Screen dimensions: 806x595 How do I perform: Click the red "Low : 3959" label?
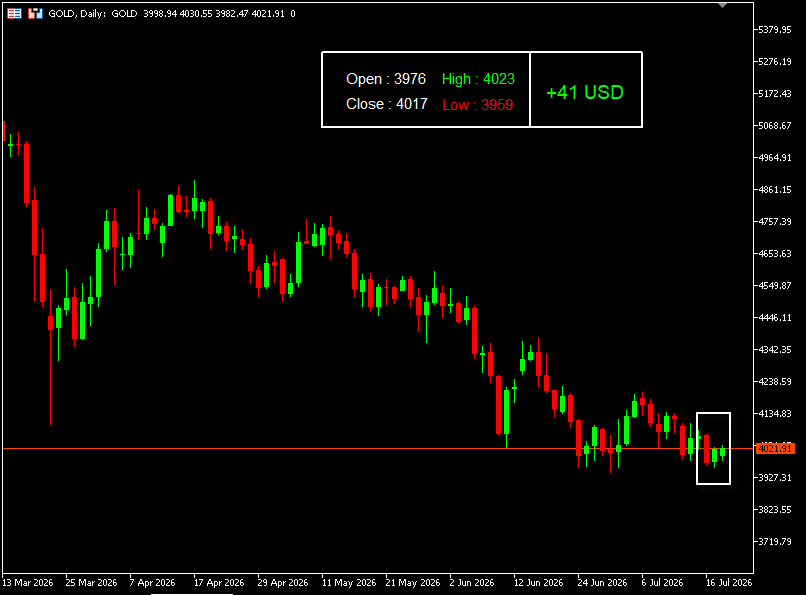pos(478,105)
